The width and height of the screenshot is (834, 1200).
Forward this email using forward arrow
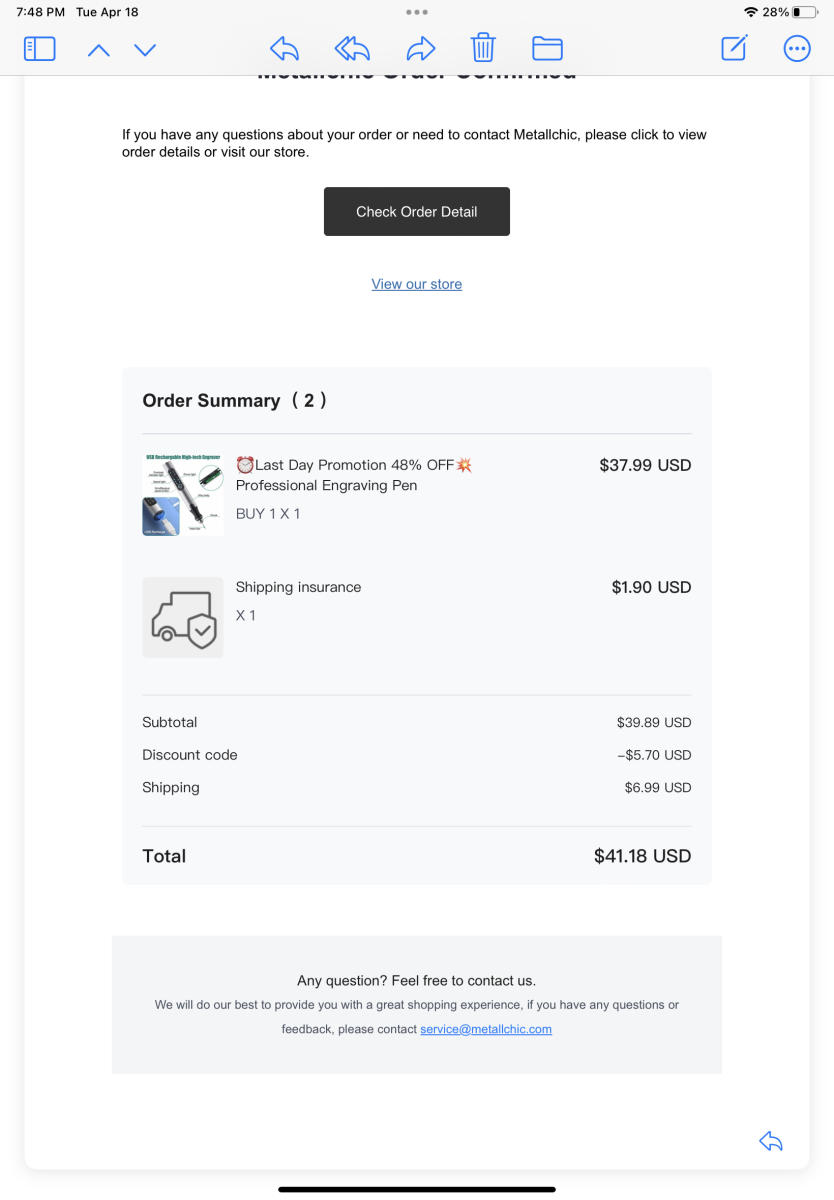click(x=421, y=48)
